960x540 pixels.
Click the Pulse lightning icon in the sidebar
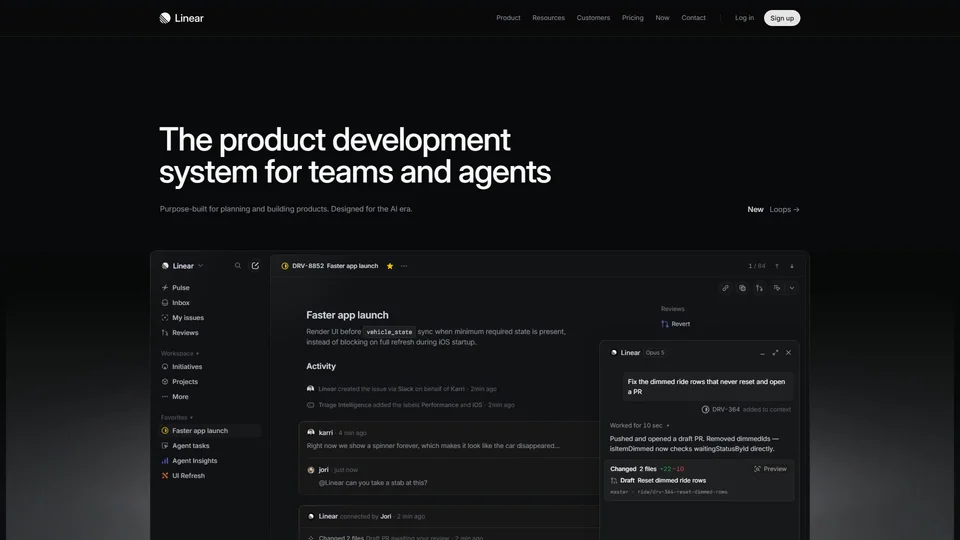tap(165, 287)
